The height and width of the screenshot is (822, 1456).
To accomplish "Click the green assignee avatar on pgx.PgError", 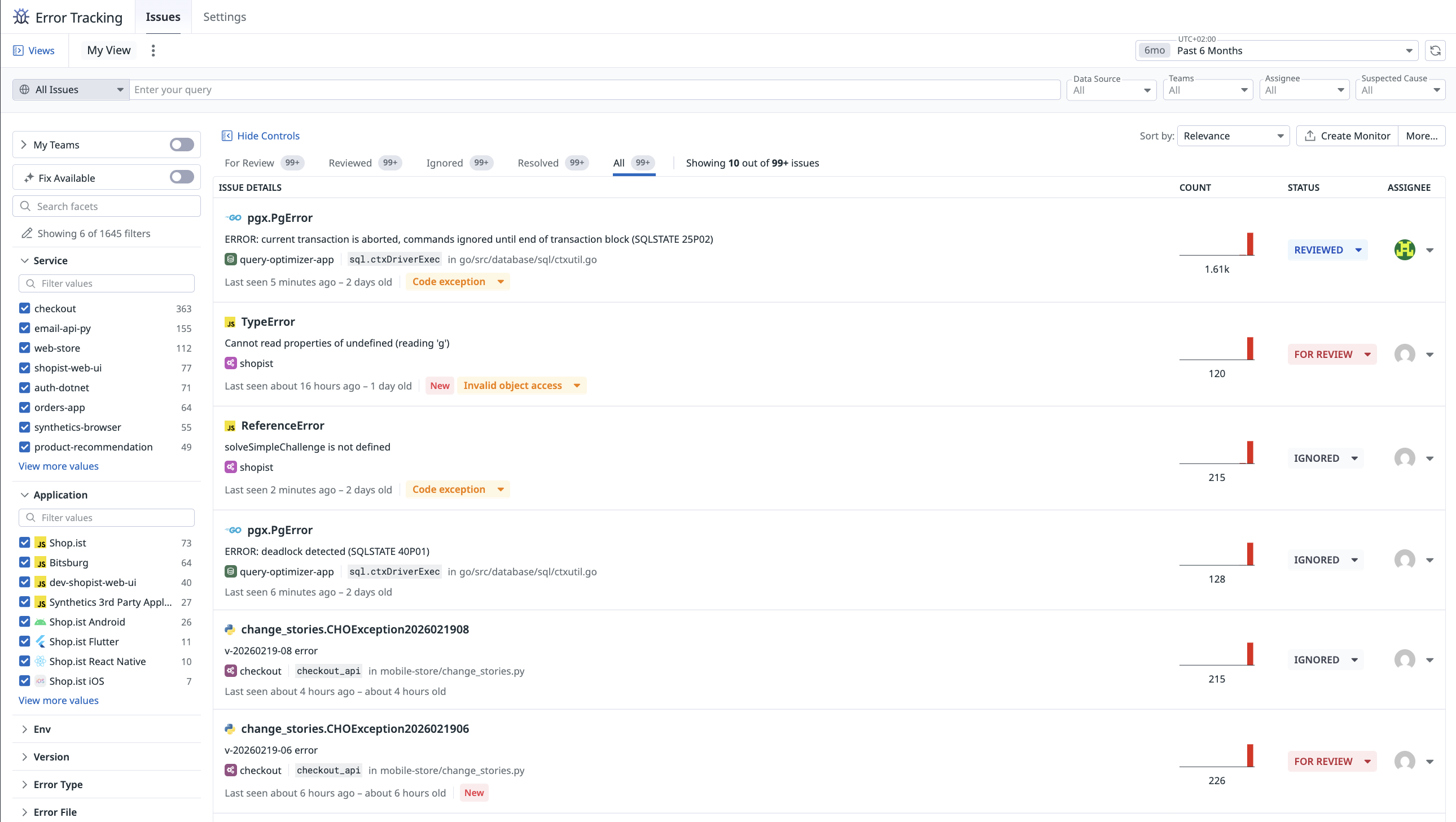I will [x=1404, y=250].
